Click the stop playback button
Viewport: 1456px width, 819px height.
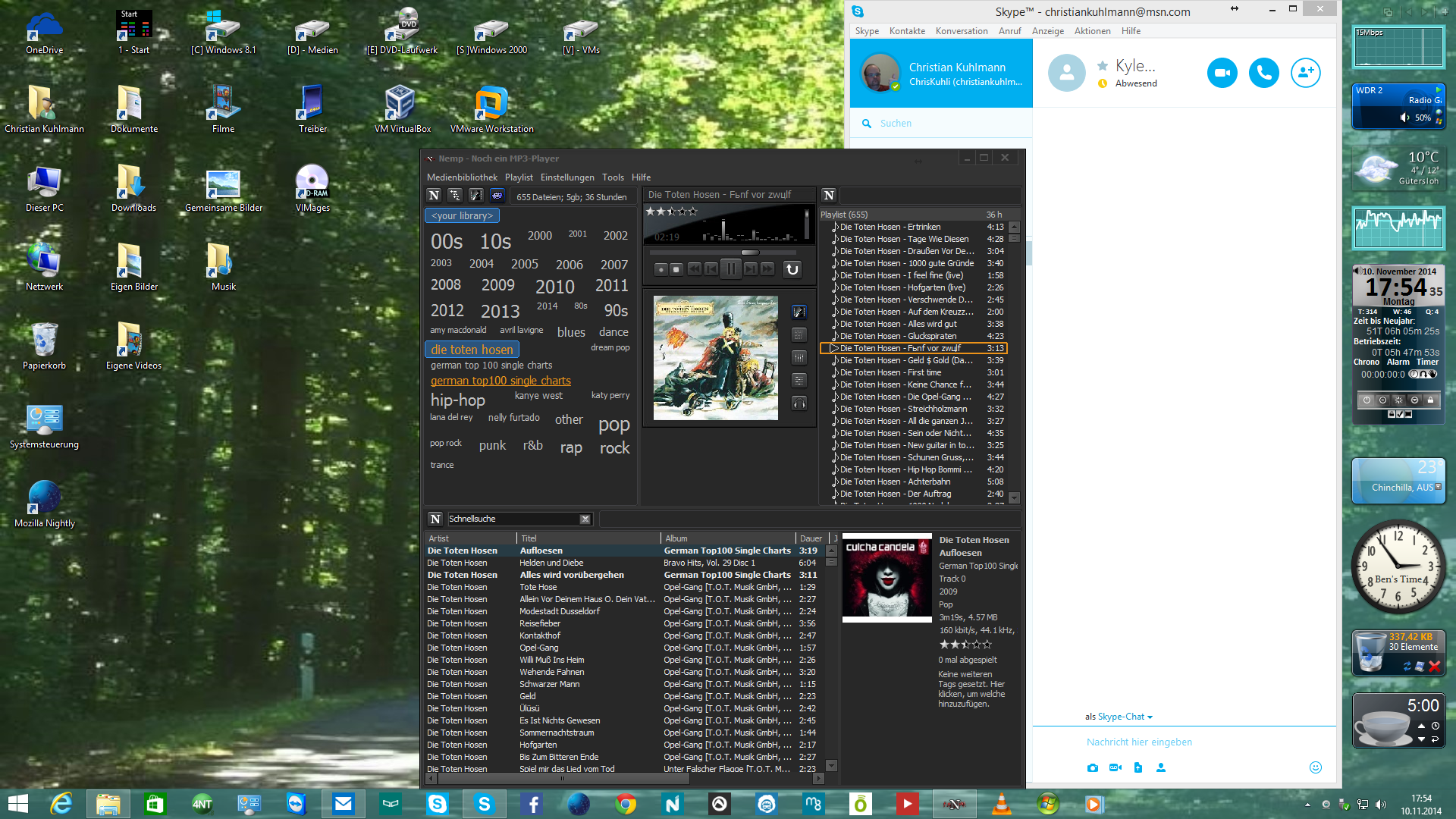pos(676,269)
